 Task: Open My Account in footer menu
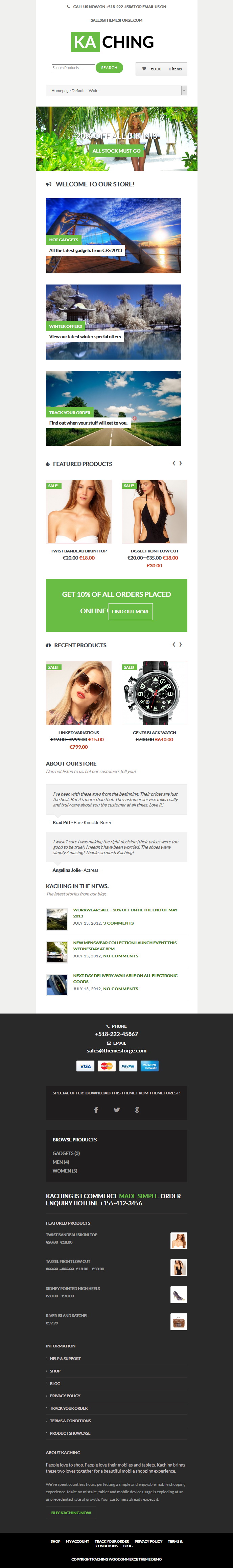click(x=77, y=1541)
